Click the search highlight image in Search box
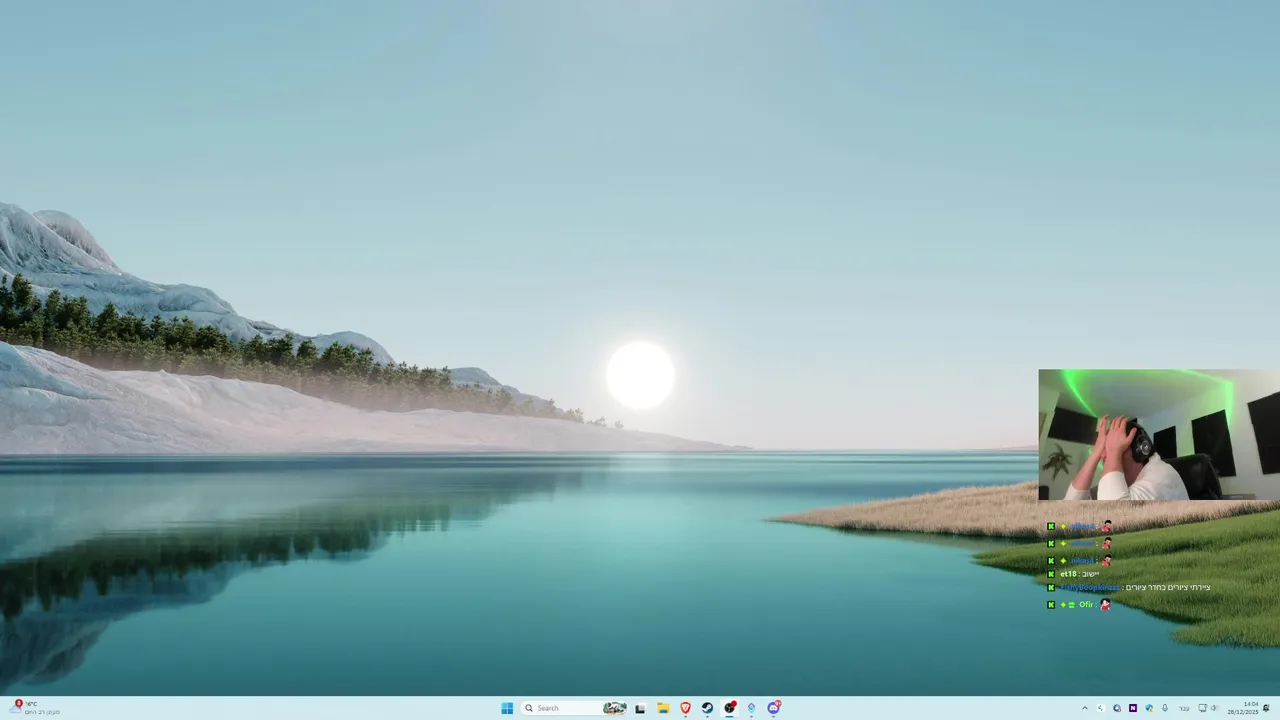 click(x=615, y=708)
